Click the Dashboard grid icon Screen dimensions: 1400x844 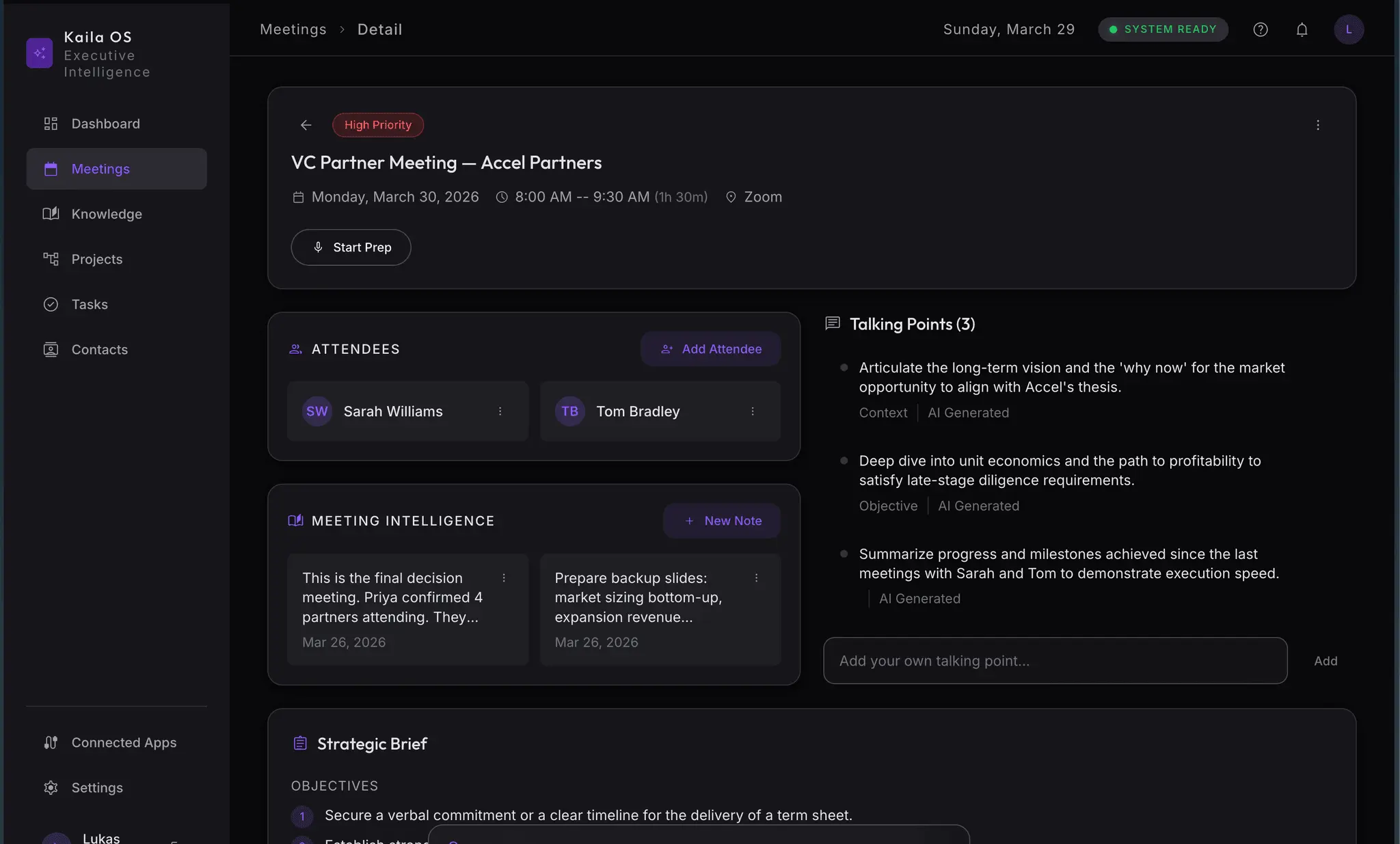click(51, 124)
